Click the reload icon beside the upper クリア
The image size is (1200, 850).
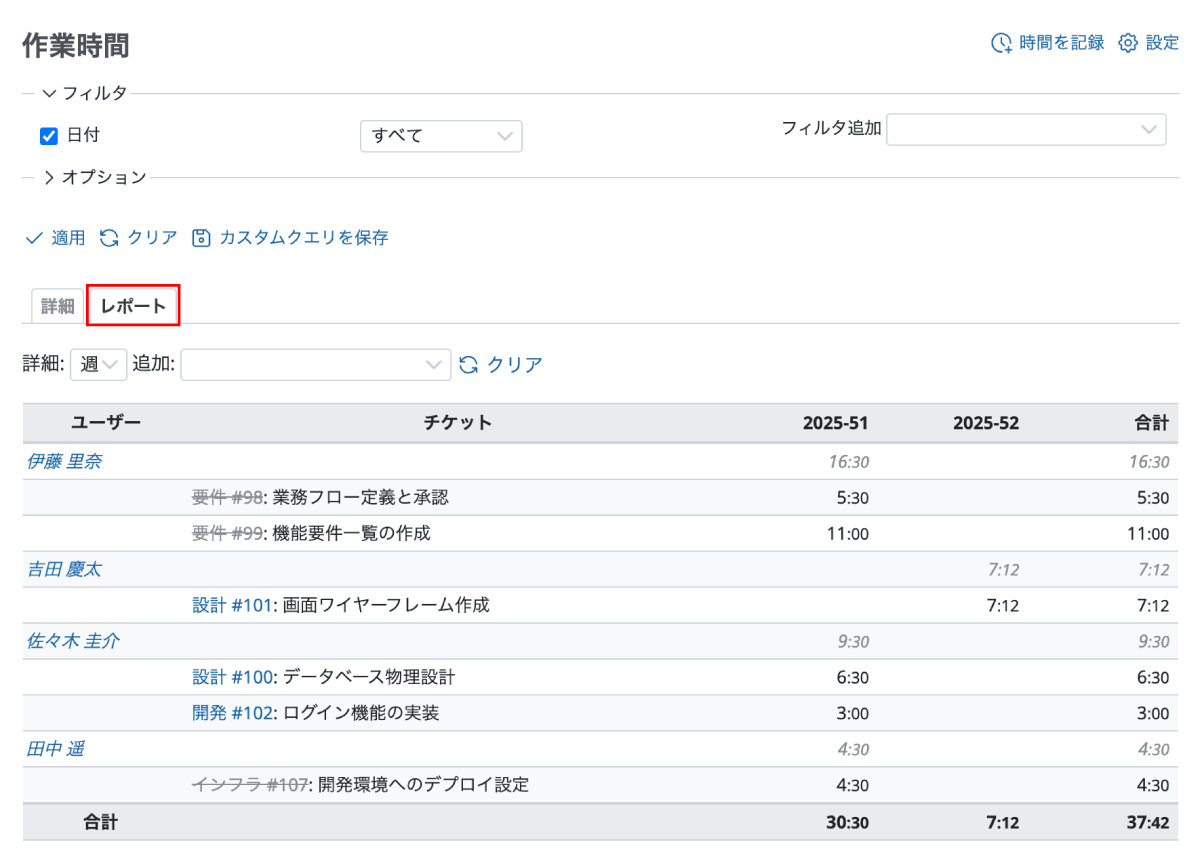[109, 238]
